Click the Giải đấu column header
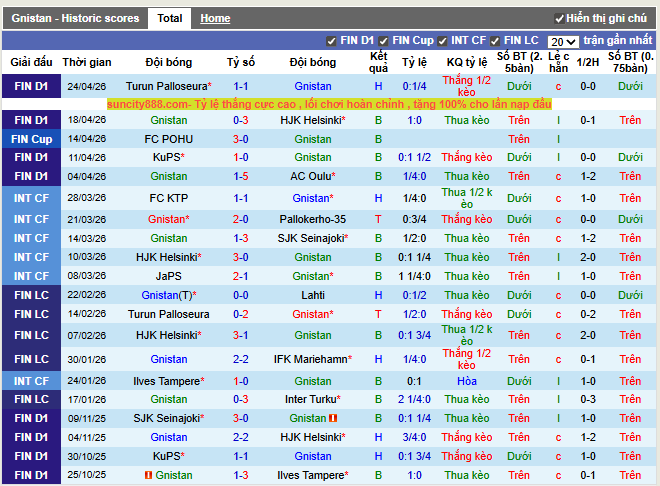Image resolution: width=660 pixels, height=486 pixels. 32,62
